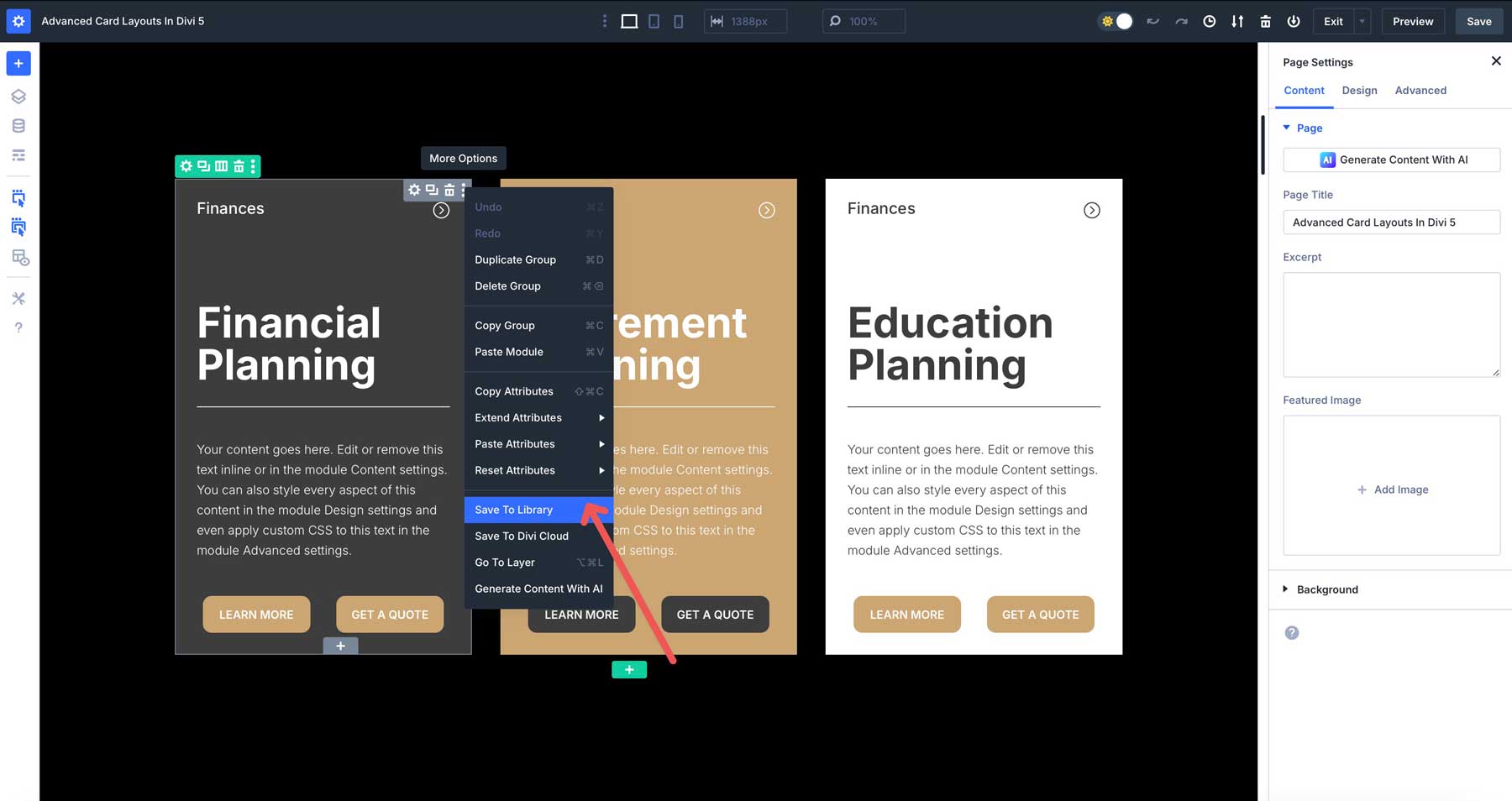Open the help question mark icon in sidebar

(x=18, y=327)
